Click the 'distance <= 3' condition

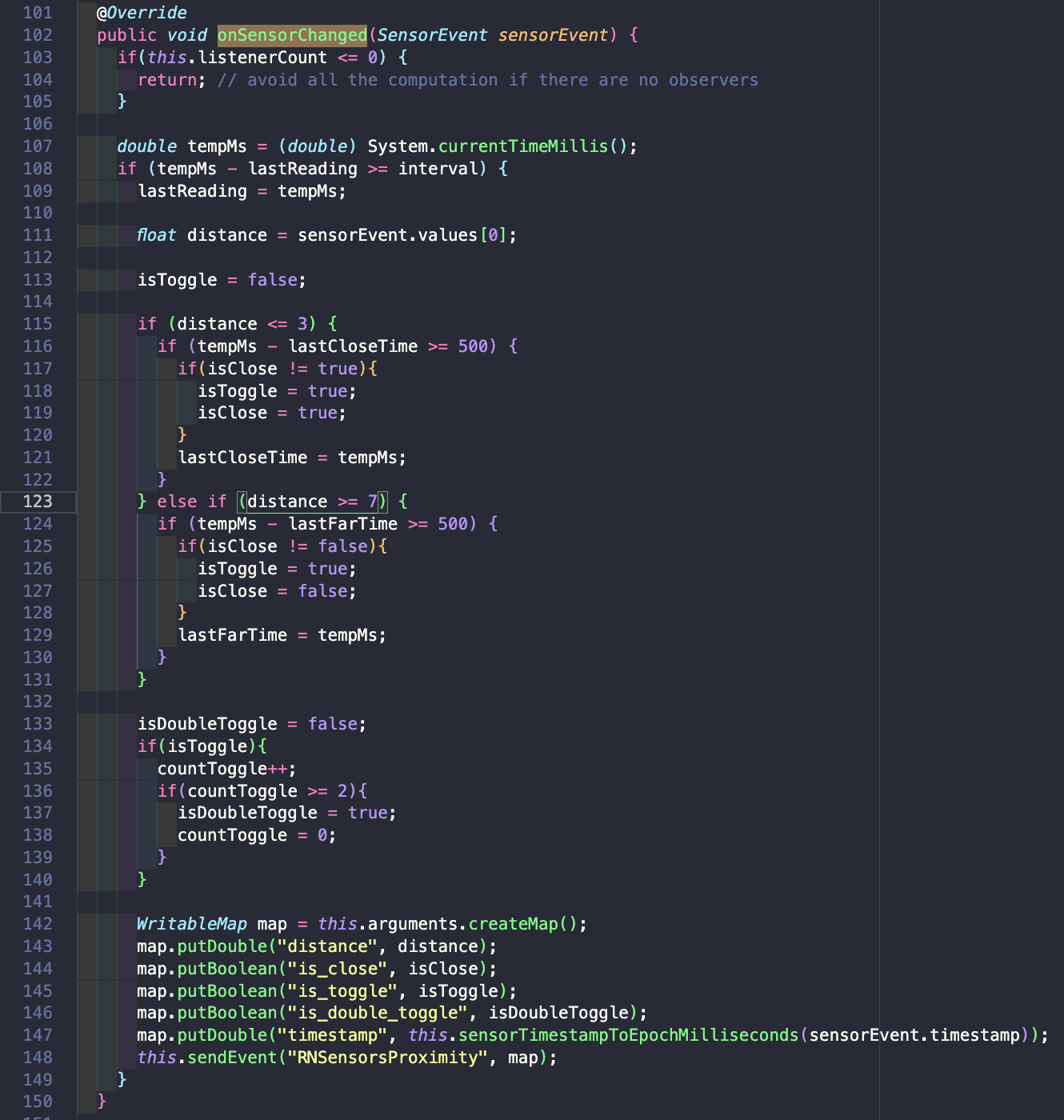242,324
